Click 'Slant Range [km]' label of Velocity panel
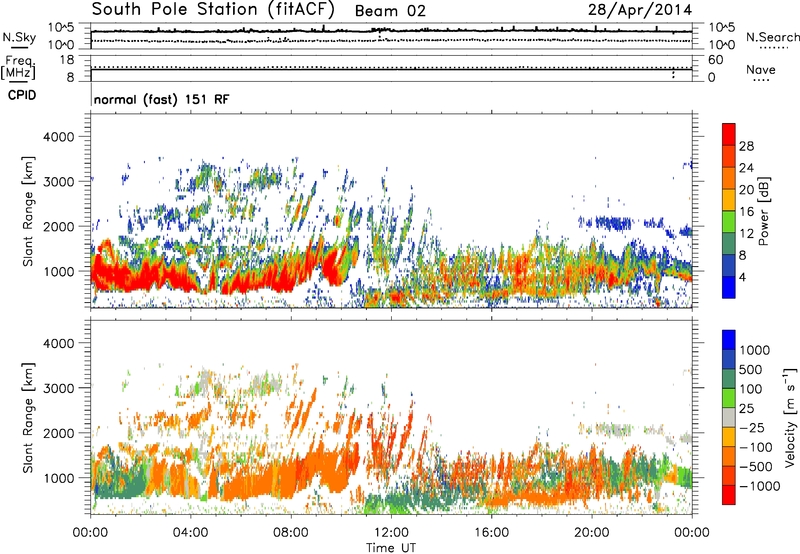The height and width of the screenshot is (554, 800). click(x=28, y=417)
